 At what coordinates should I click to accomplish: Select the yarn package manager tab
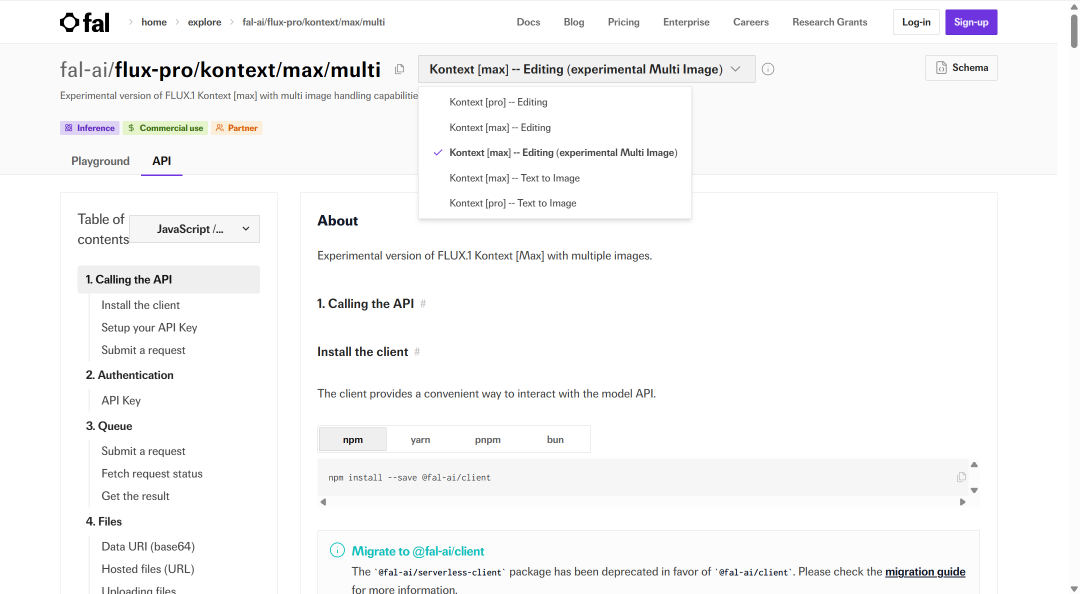pyautogui.click(x=420, y=439)
